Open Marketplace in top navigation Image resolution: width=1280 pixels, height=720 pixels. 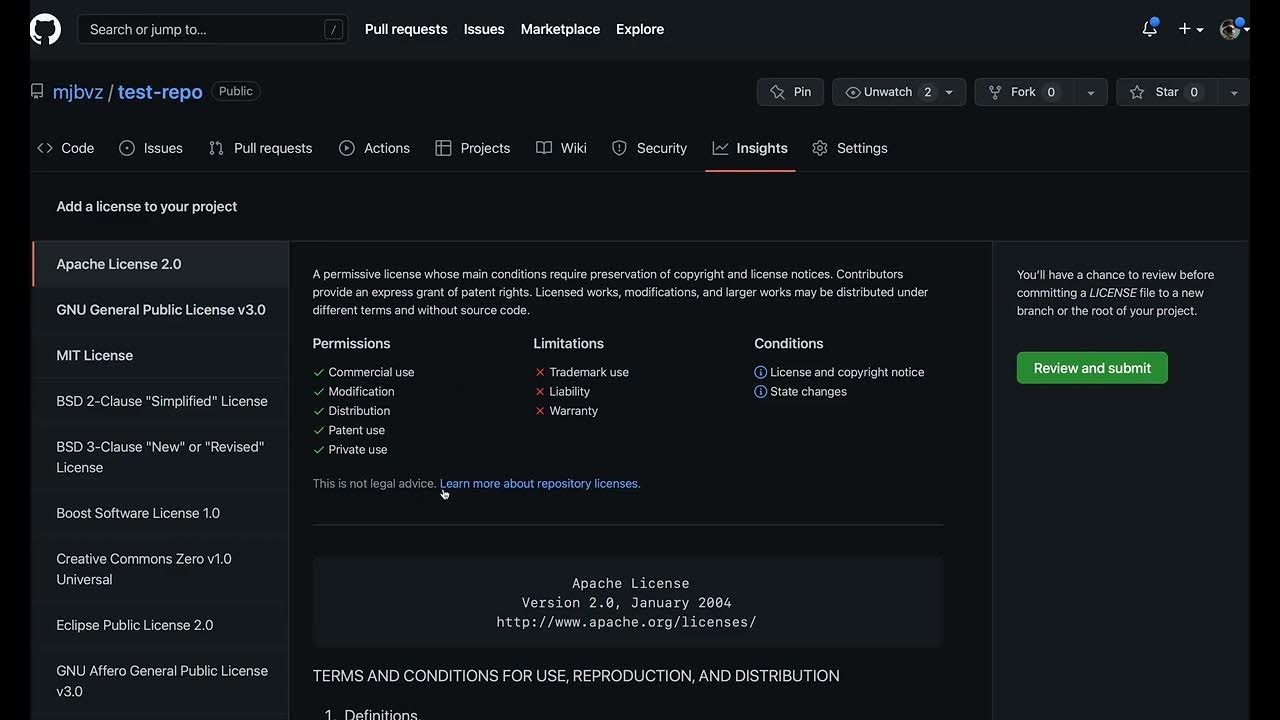coord(560,29)
